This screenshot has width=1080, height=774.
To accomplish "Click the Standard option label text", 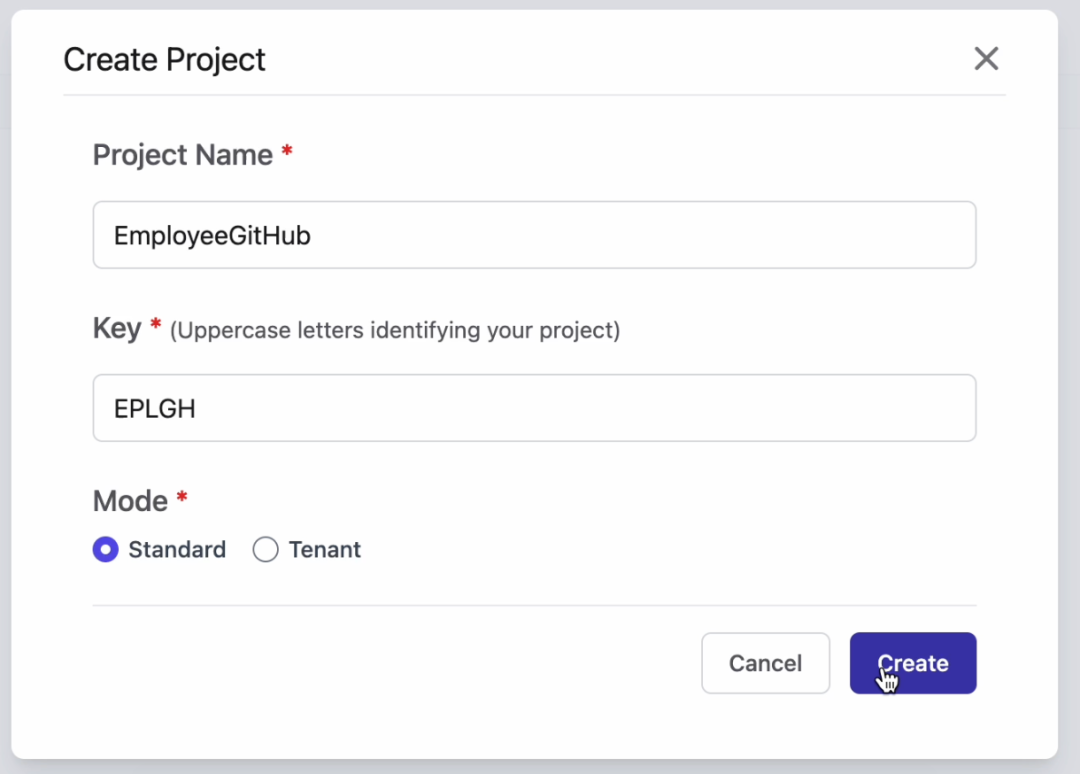I will (177, 550).
